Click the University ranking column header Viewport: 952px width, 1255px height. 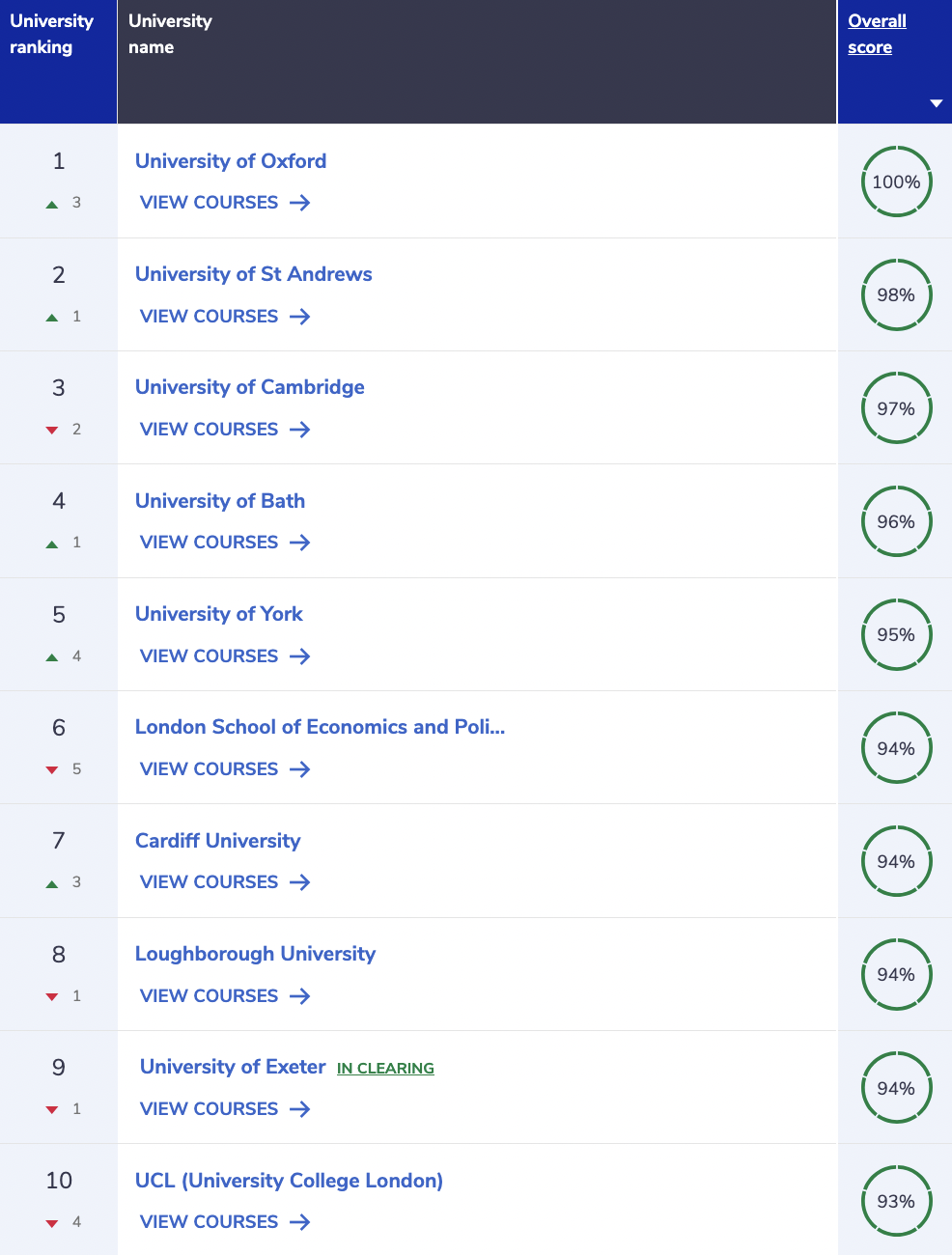point(51,34)
